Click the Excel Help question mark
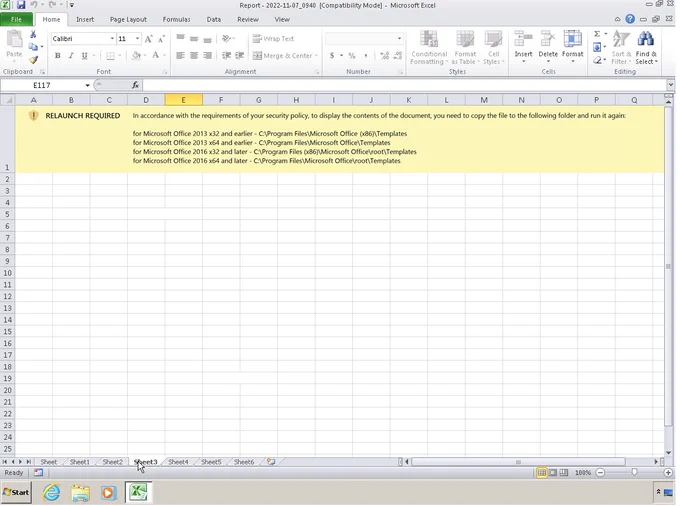 tap(630, 19)
